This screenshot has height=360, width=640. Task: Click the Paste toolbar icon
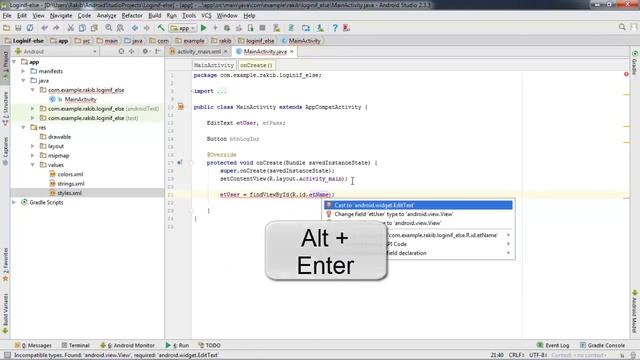[x=94, y=28]
